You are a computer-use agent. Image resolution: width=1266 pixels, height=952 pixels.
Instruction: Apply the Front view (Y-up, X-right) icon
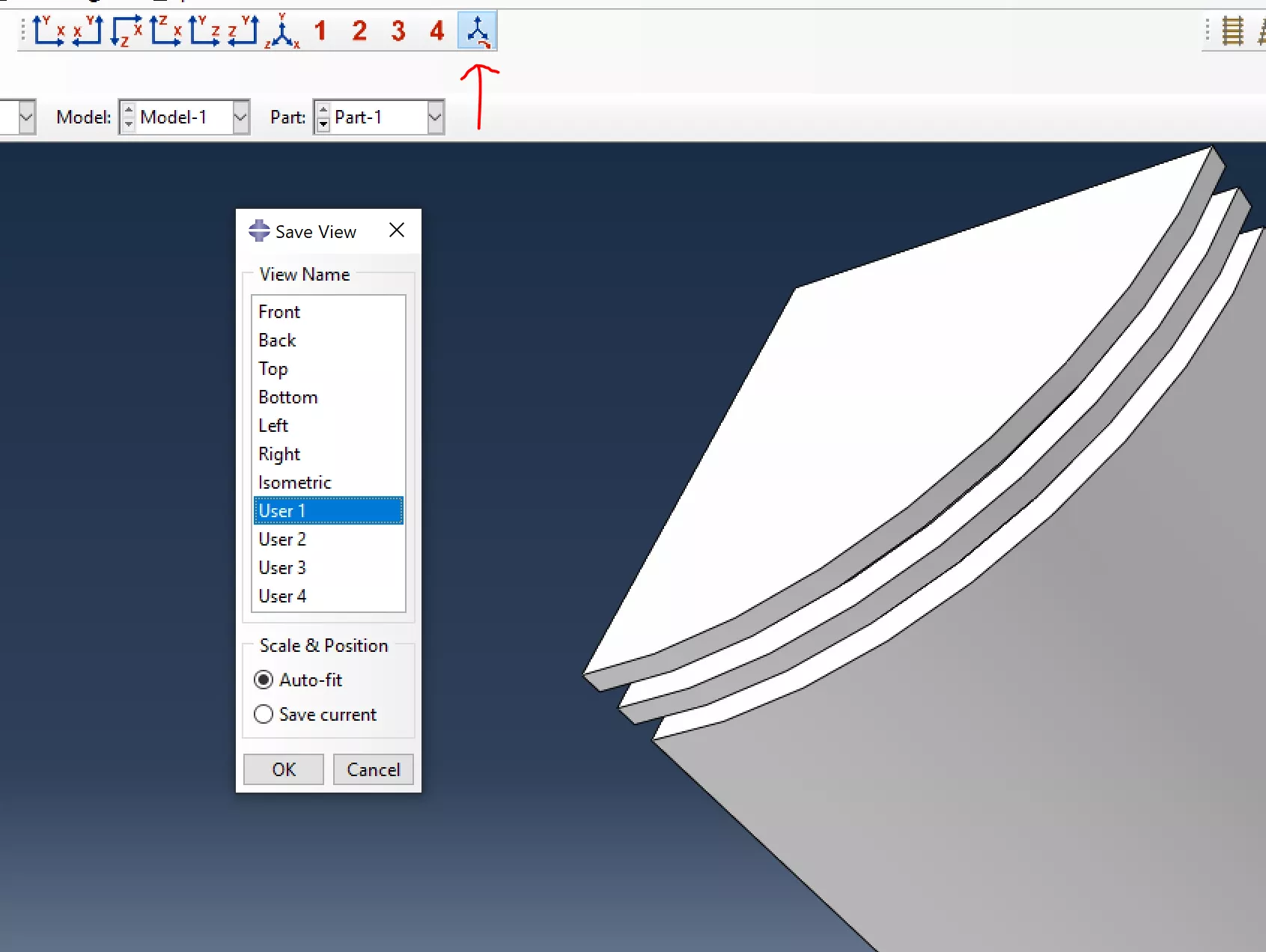(49, 31)
